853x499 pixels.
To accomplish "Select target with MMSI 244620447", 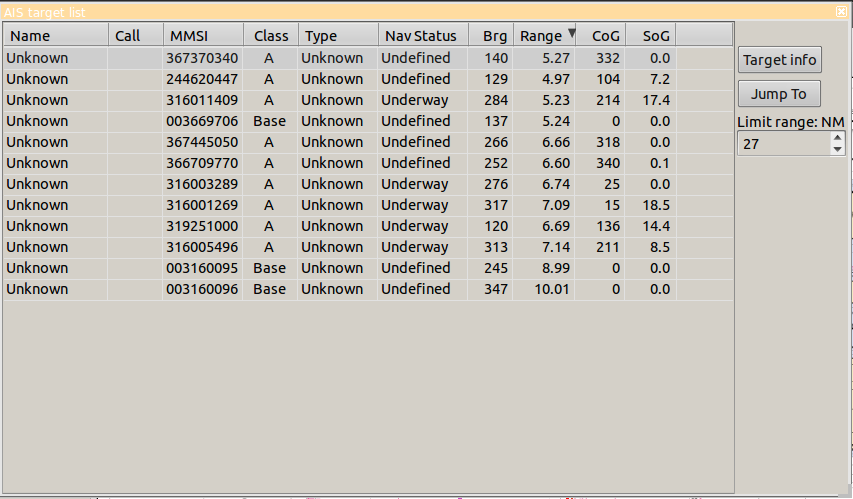I will 202,79.
